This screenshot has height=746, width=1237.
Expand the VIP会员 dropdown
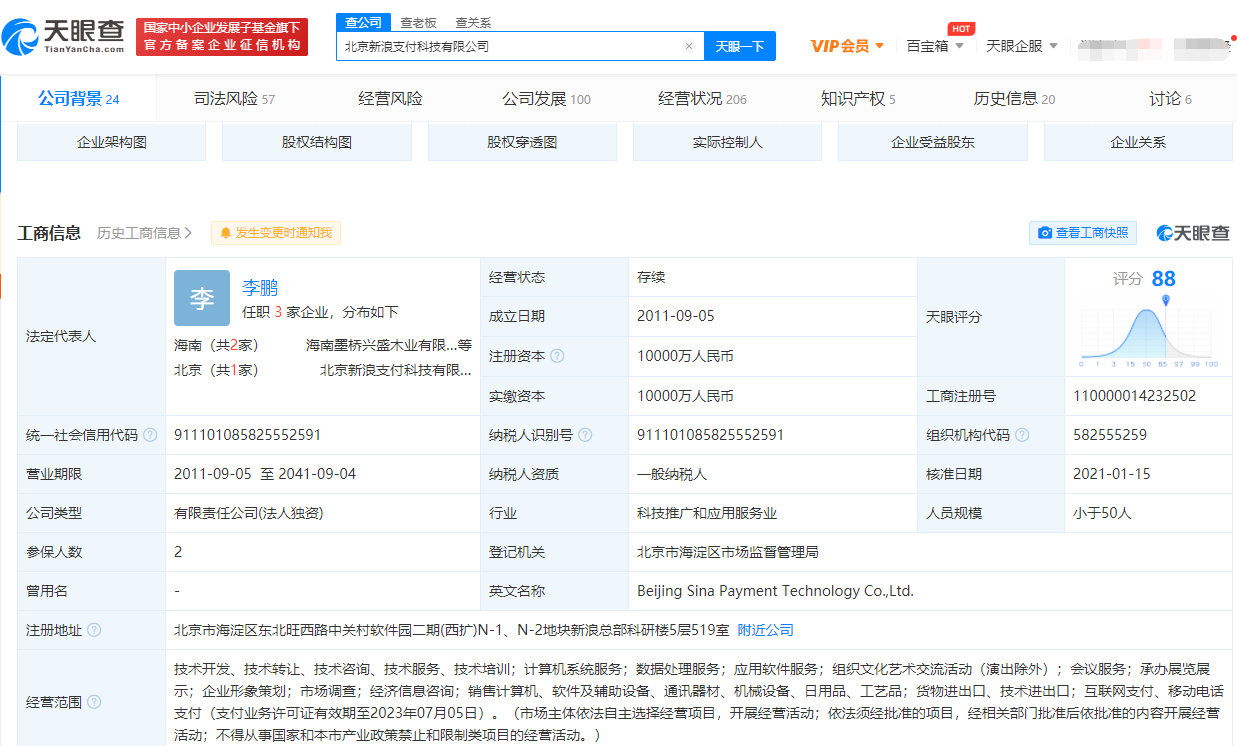click(847, 46)
